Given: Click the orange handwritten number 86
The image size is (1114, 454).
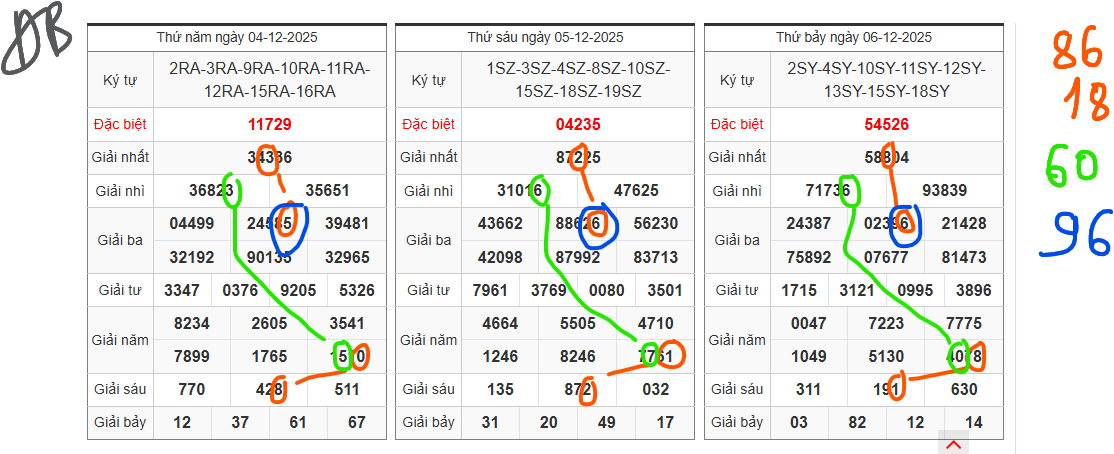Looking at the screenshot, I should (1076, 50).
